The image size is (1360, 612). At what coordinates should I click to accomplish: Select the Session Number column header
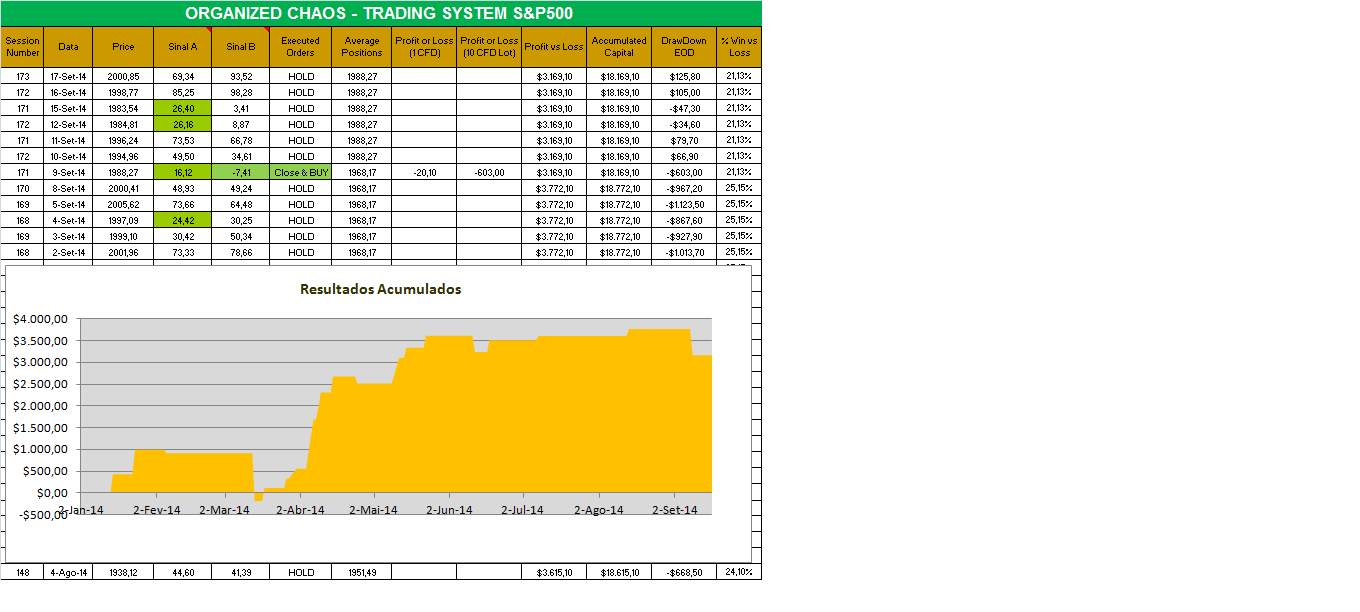[23, 47]
